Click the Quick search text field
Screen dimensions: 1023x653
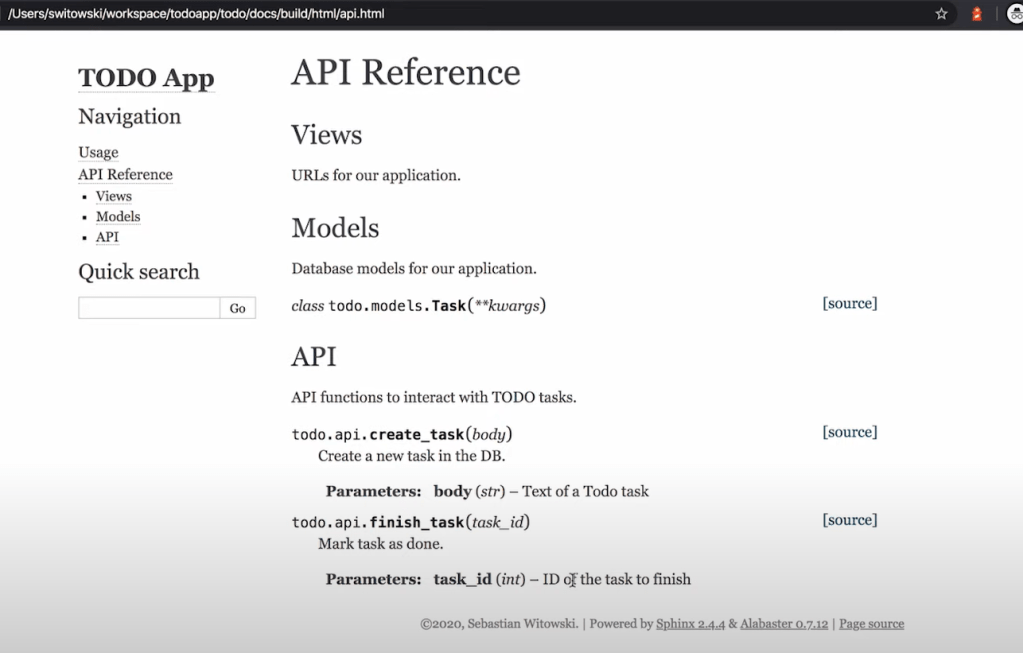149,308
